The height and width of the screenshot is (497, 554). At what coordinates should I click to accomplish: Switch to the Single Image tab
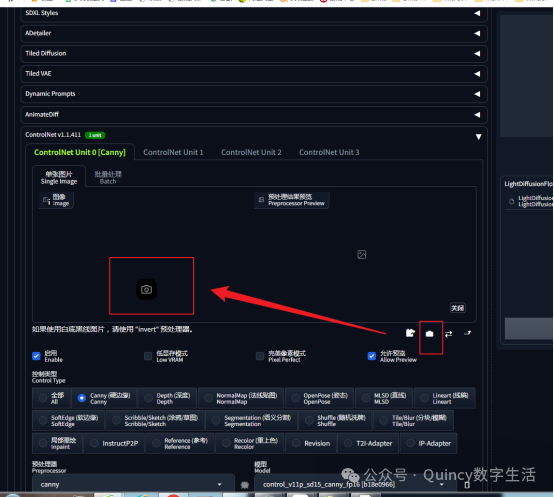click(59, 177)
